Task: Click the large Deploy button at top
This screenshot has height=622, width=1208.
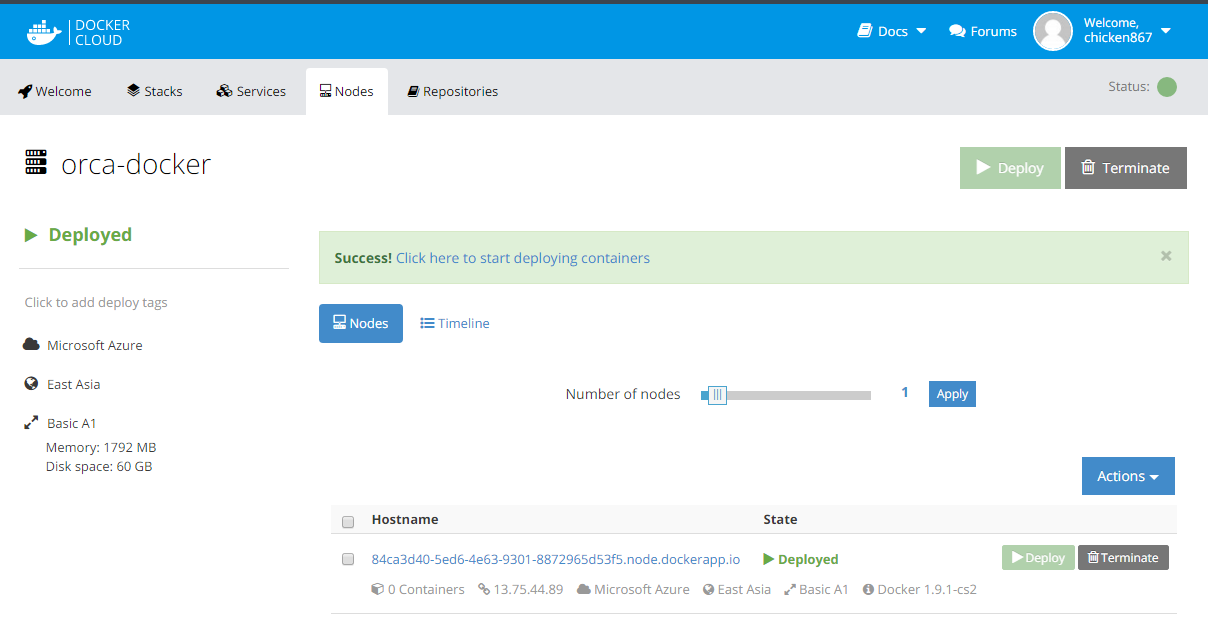Action: tap(1010, 168)
